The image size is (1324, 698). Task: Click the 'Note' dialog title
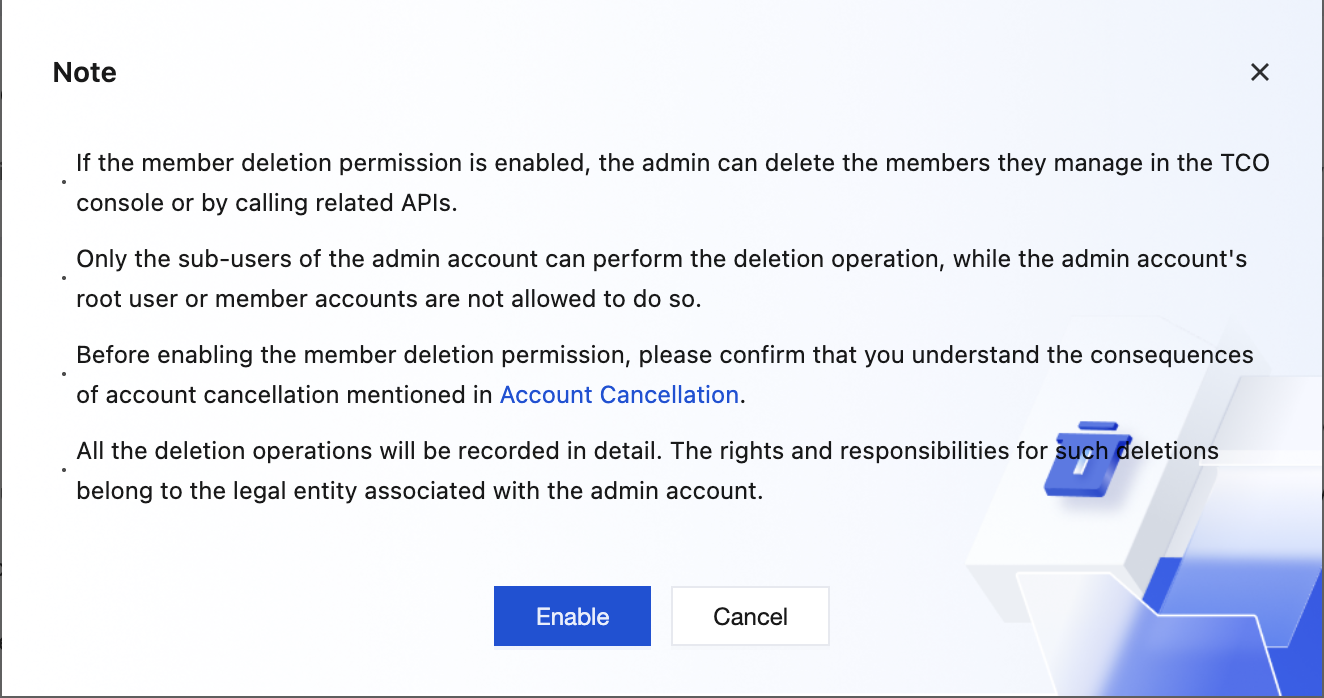[85, 72]
